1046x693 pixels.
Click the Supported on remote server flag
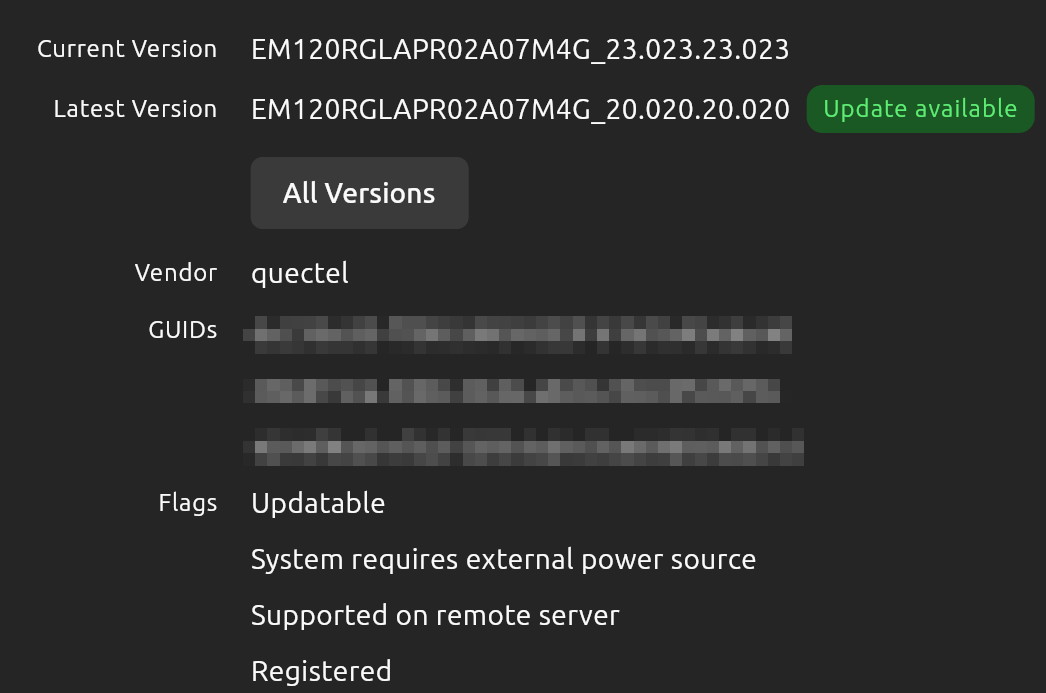(435, 616)
